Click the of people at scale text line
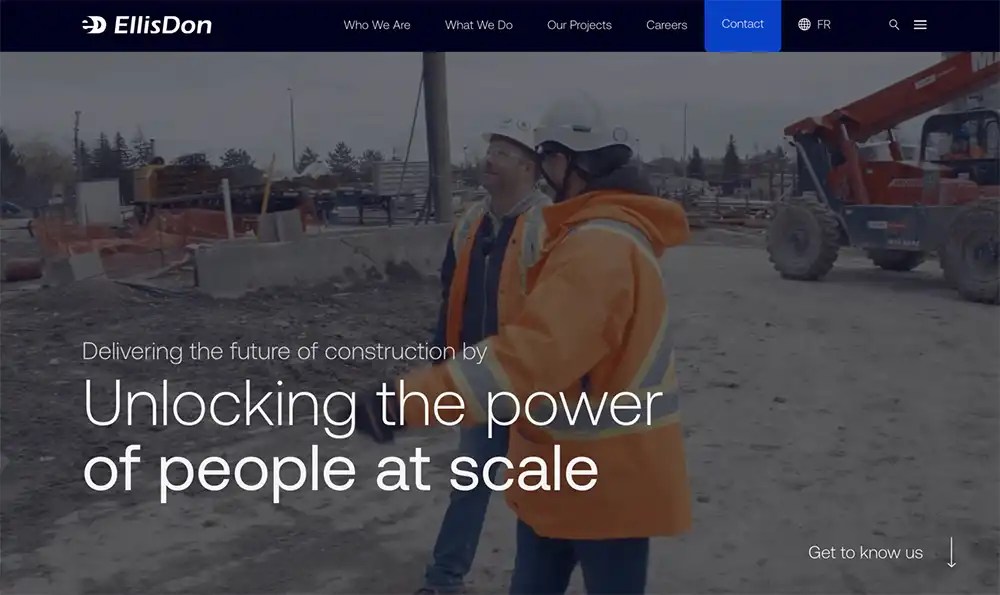Viewport: 1000px width, 595px height. click(x=341, y=471)
